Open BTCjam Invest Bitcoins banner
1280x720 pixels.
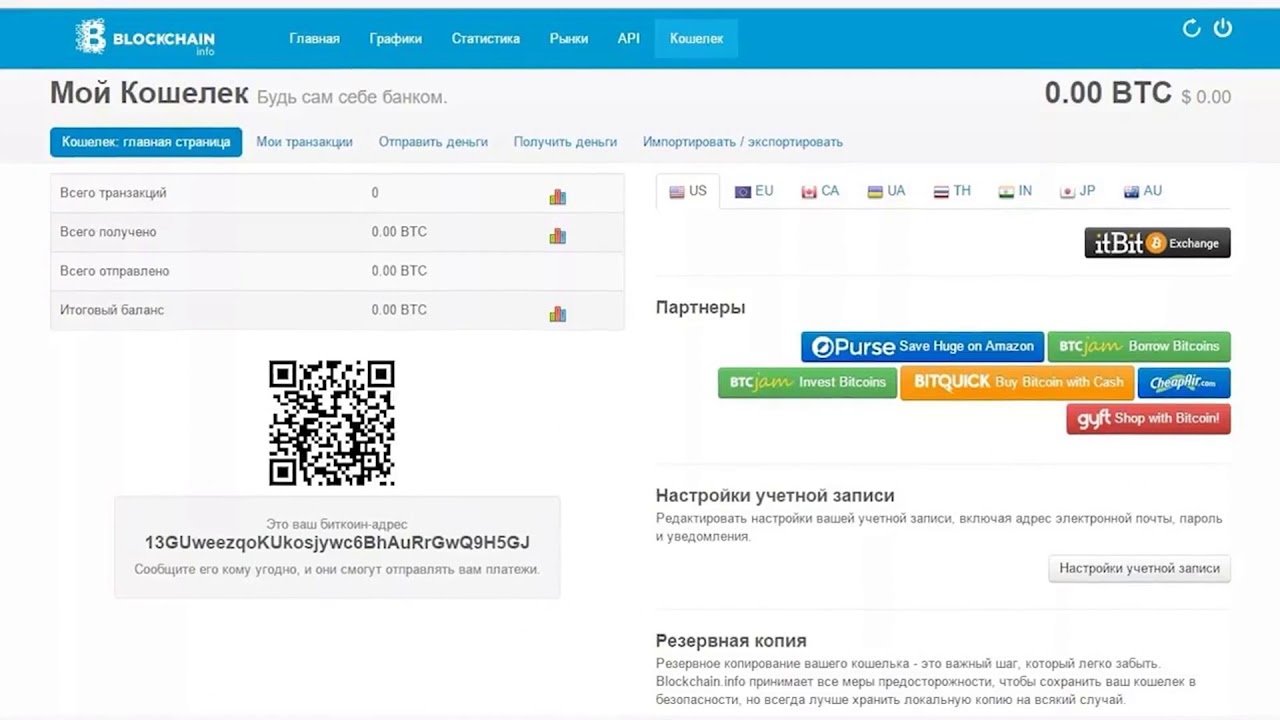pos(807,383)
